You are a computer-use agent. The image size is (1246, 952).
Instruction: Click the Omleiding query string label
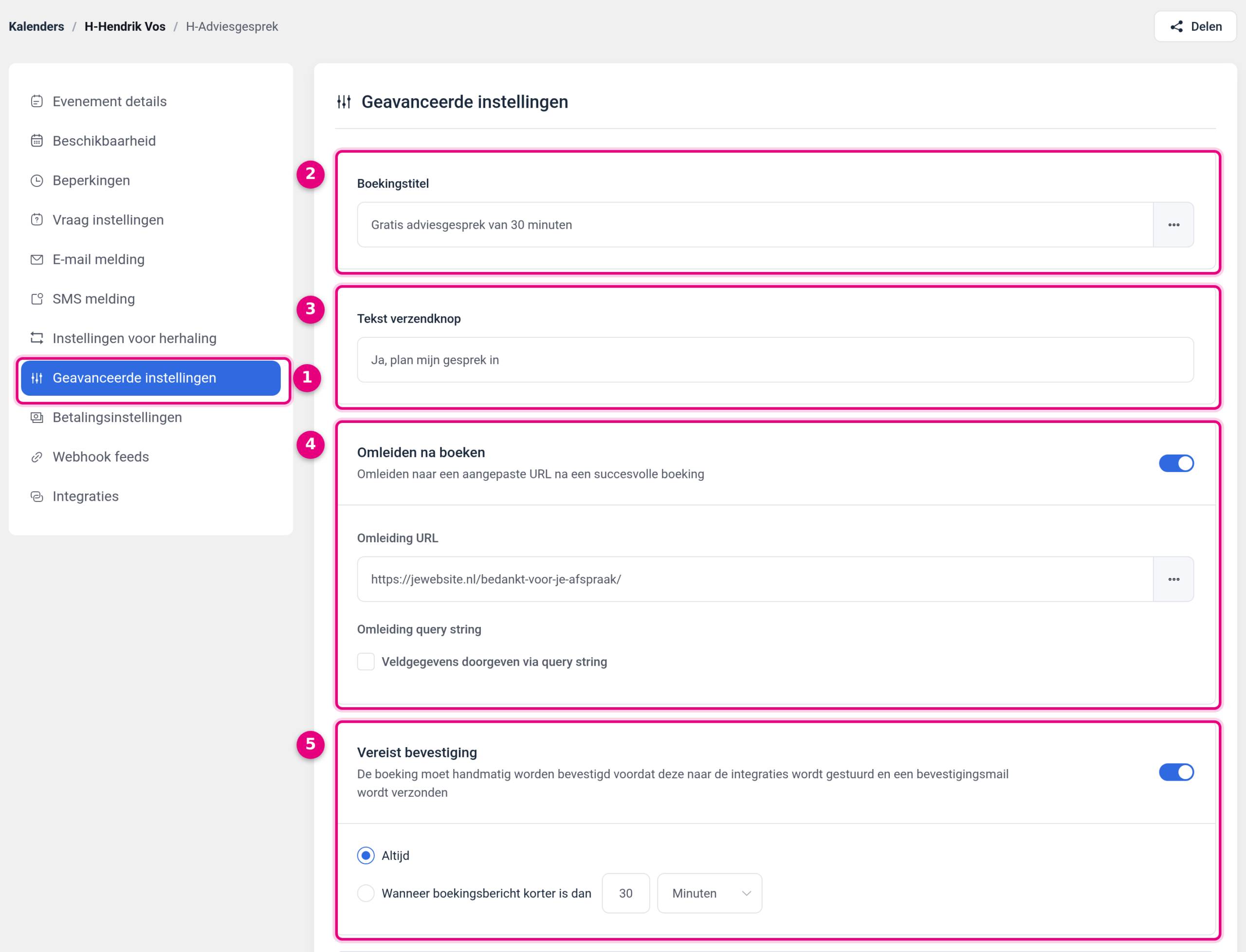point(419,630)
